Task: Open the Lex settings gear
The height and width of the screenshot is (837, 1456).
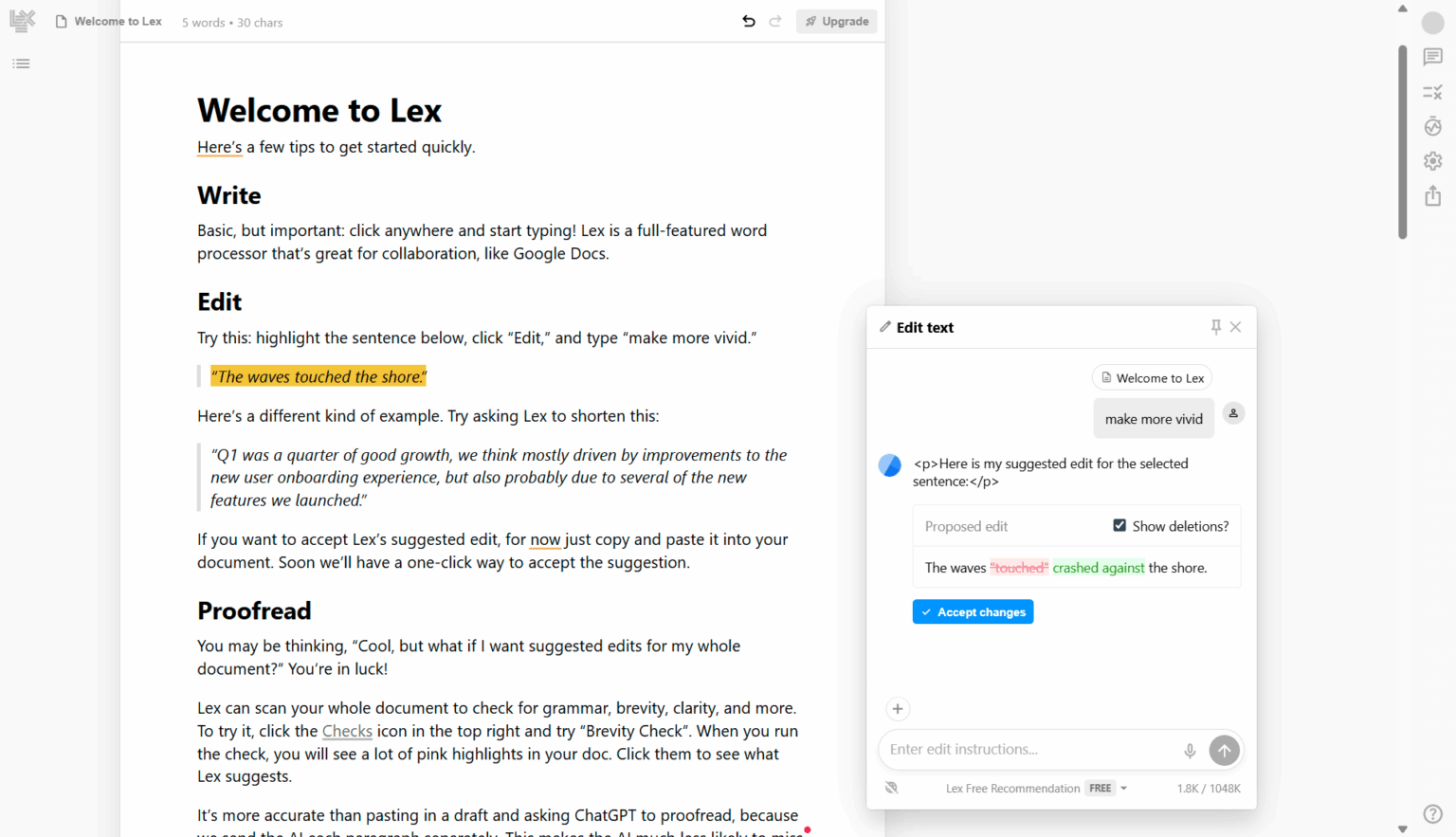Action: 1432,160
